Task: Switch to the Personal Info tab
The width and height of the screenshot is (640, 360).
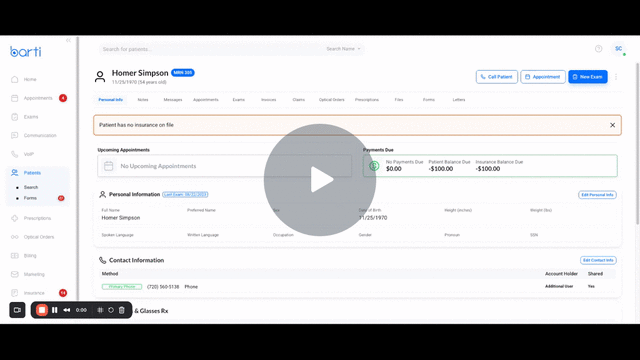Action: (x=111, y=100)
